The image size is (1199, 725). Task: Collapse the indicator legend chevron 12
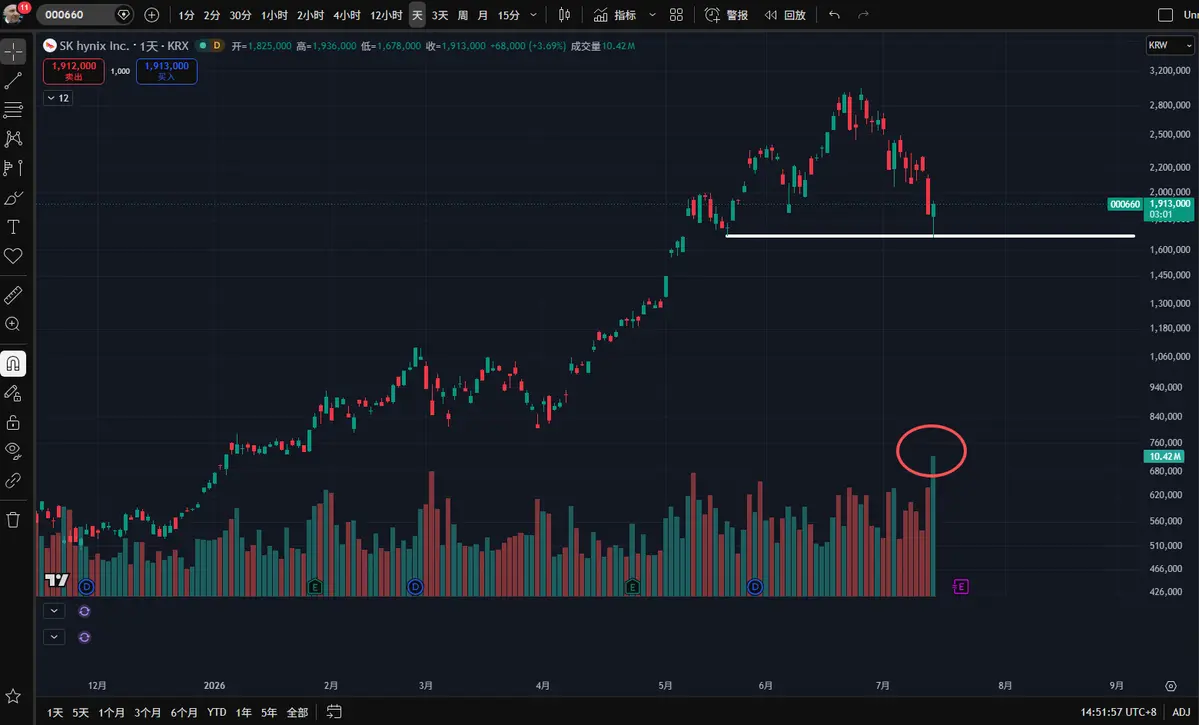pyautogui.click(x=57, y=98)
